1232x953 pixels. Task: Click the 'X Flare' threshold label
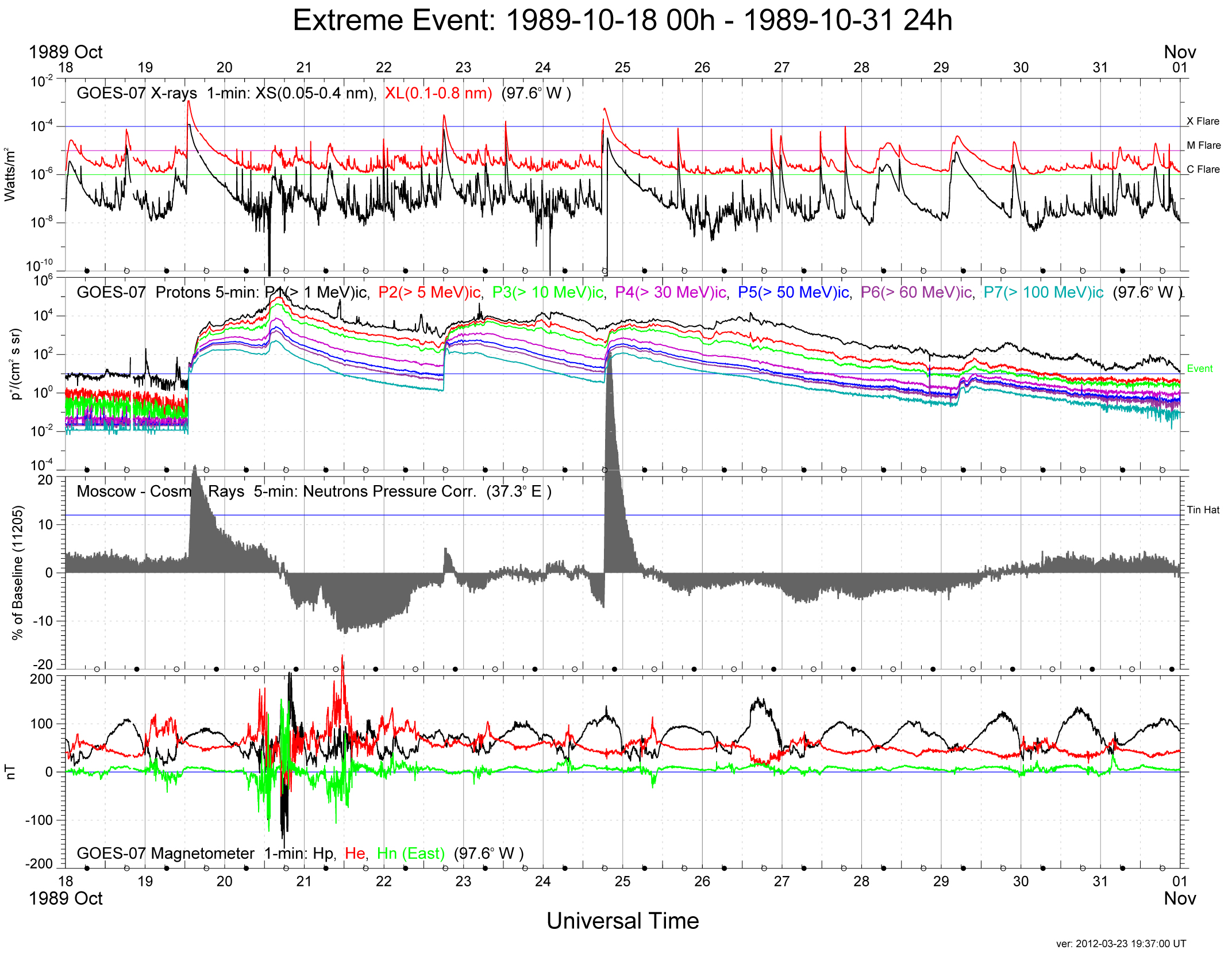[1203, 121]
